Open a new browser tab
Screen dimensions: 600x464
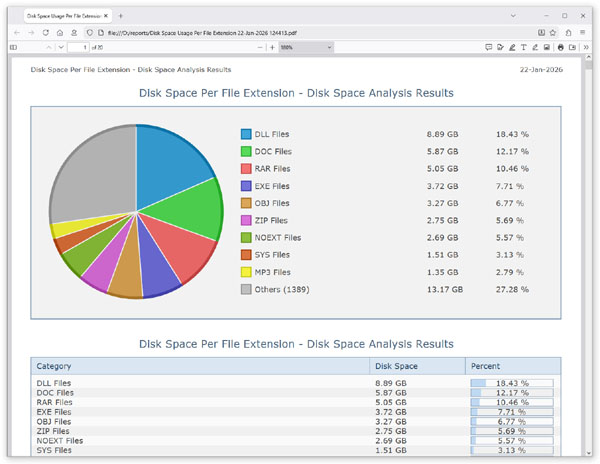click(121, 16)
